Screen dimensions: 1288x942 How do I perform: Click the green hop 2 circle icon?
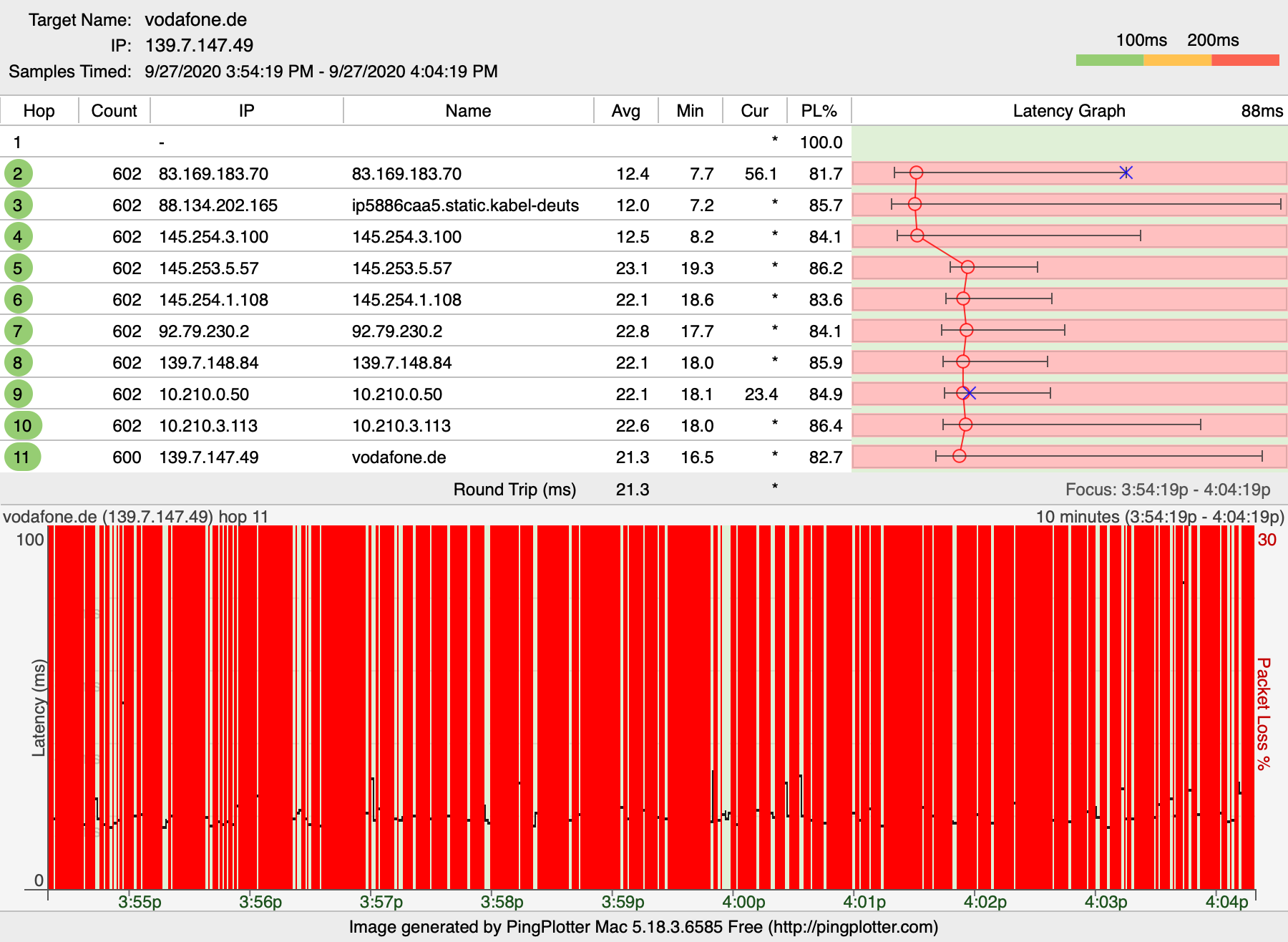(18, 173)
